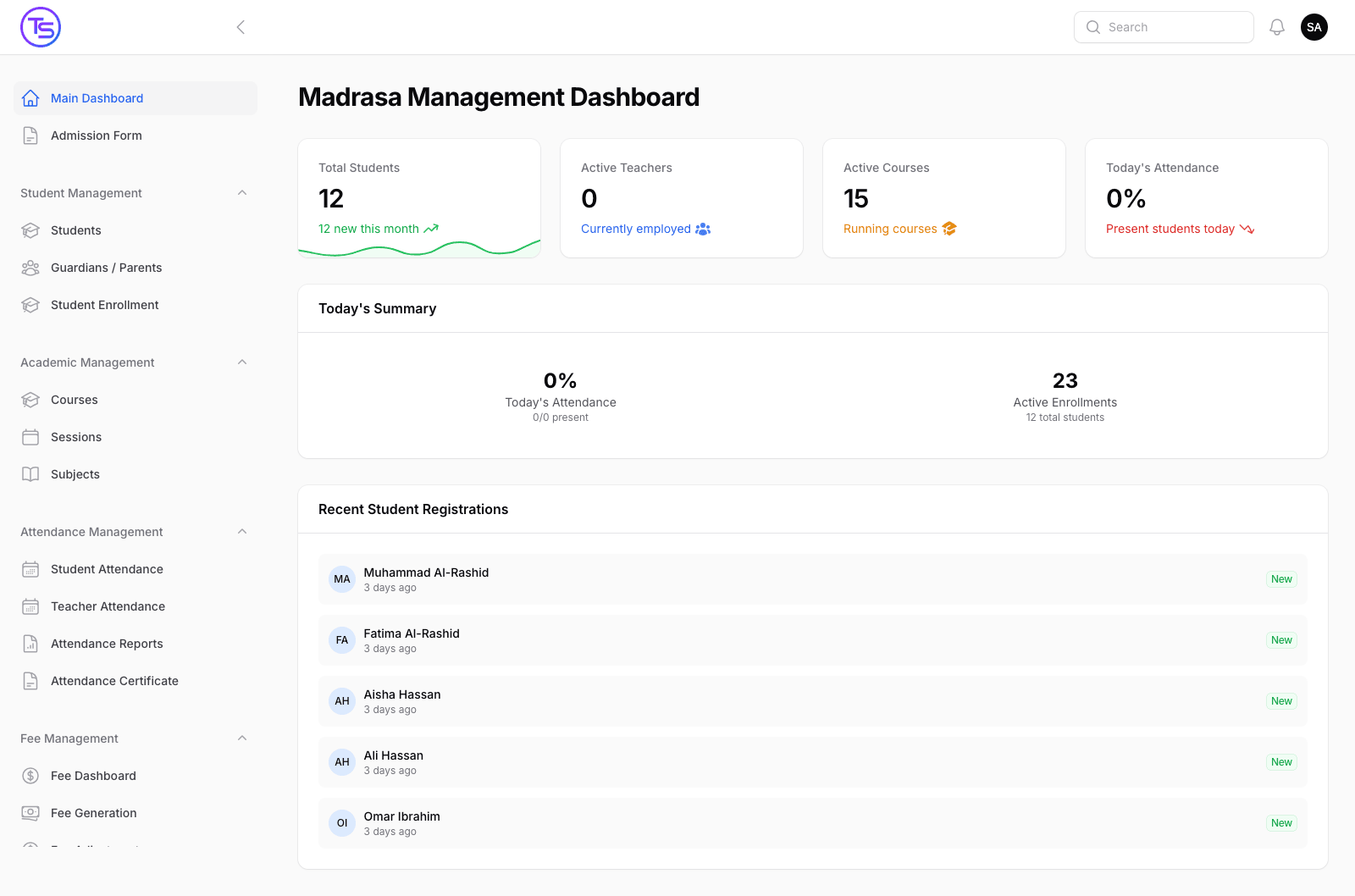Click the Fee Dashboard dollar icon

(x=30, y=776)
